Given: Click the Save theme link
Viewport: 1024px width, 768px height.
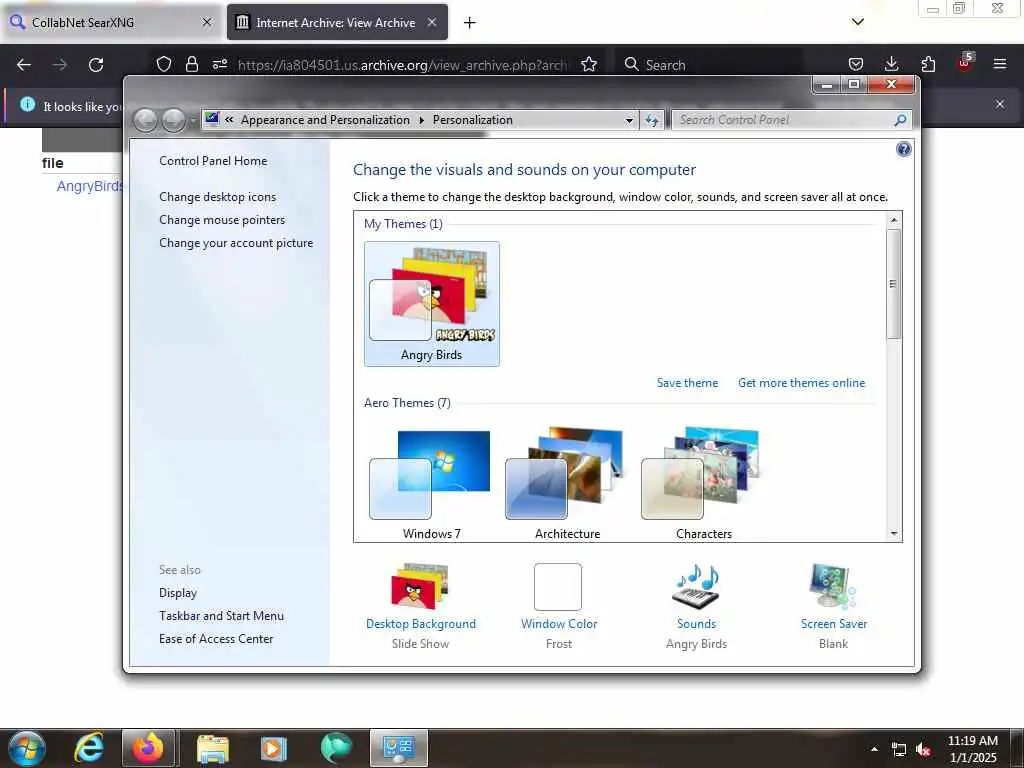Looking at the screenshot, I should (x=687, y=383).
